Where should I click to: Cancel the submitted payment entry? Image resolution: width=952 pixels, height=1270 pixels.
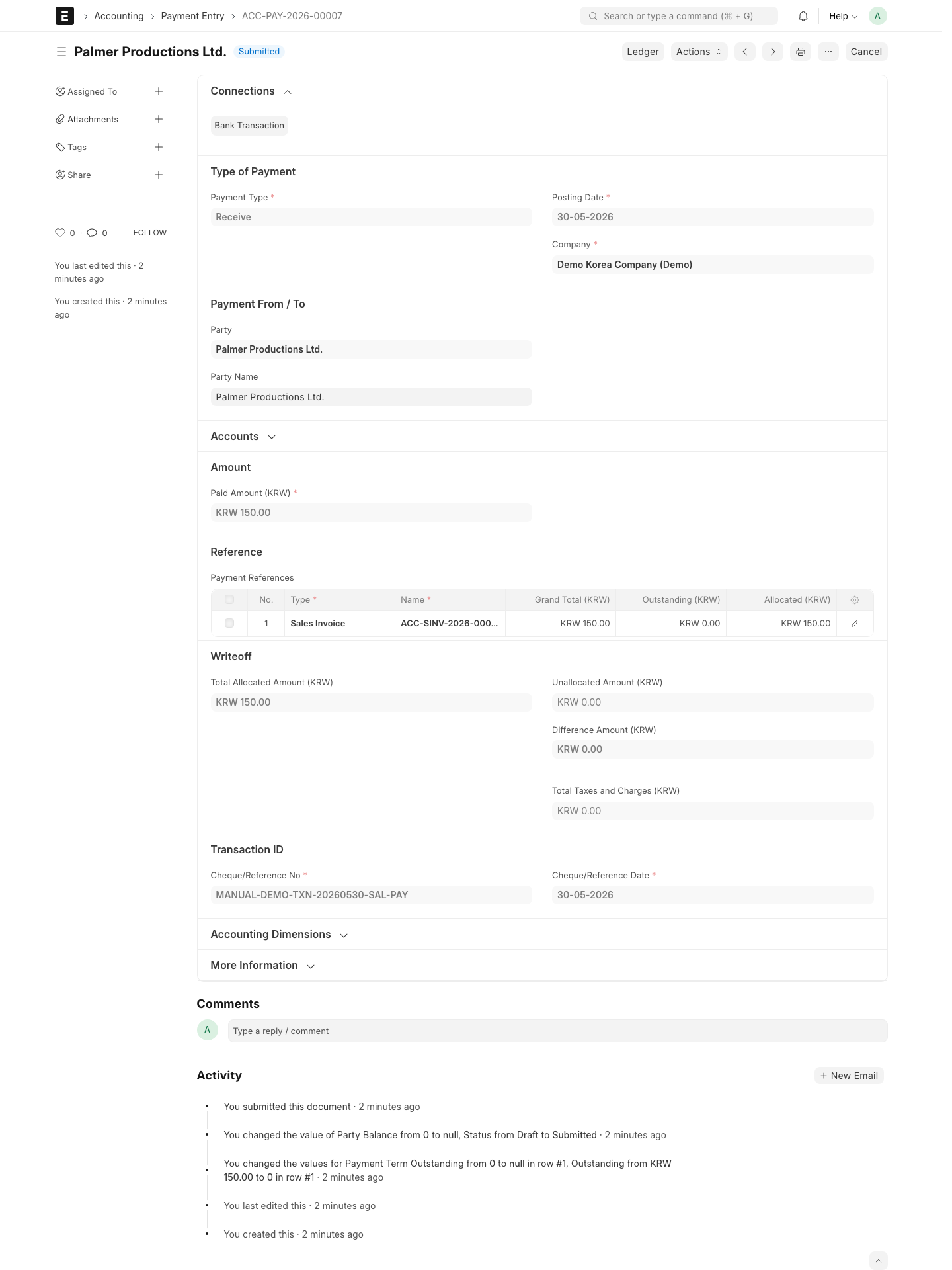[866, 52]
